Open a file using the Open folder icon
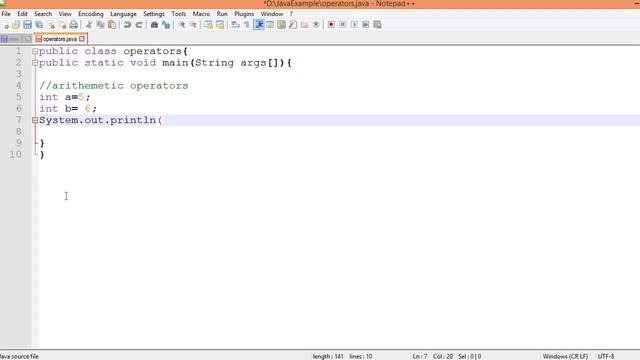The image size is (640, 360). point(16,25)
